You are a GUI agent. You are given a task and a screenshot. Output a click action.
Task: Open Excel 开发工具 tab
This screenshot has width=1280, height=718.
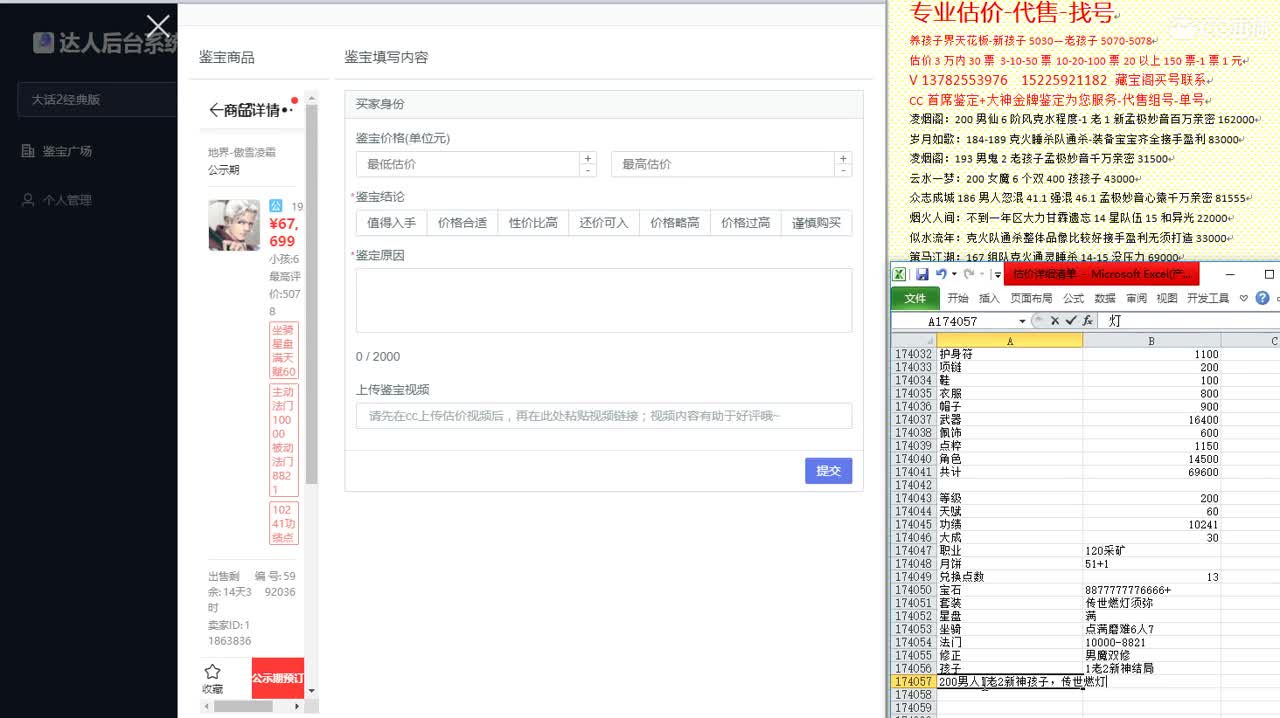(1208, 298)
